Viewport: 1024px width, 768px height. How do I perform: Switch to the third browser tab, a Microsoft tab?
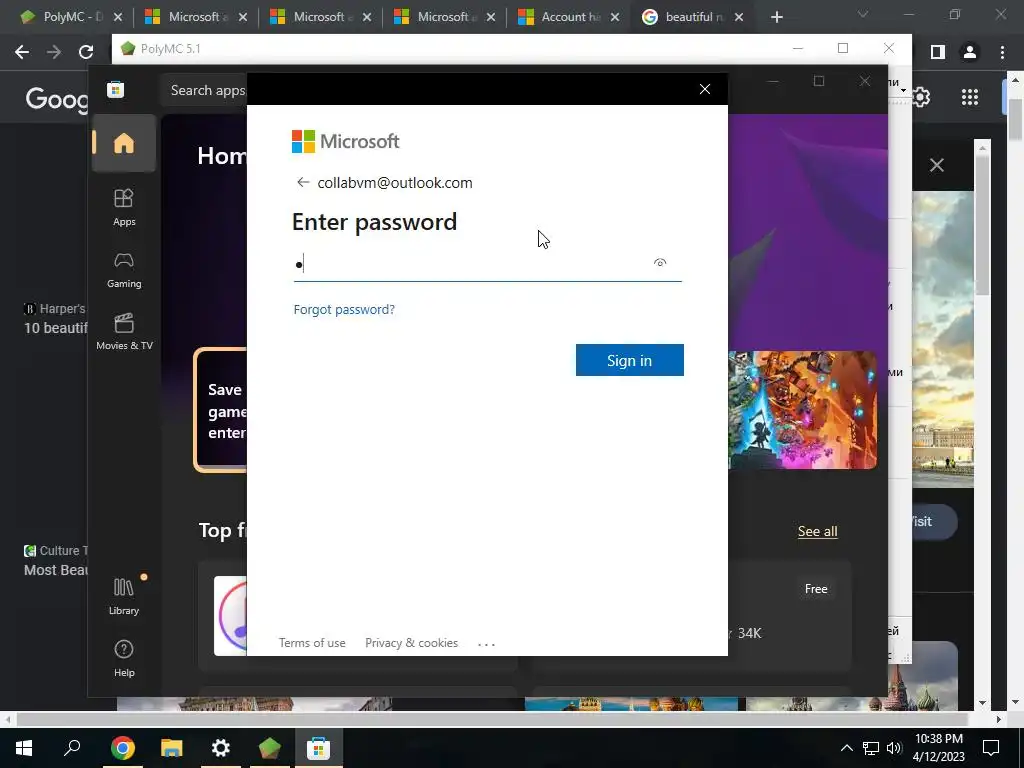319,17
